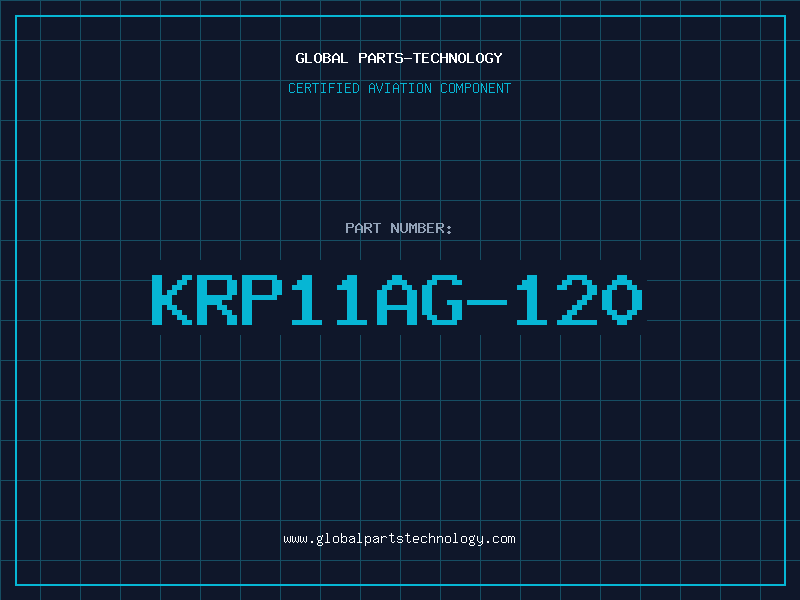Select the word CERTIFIED in subtitle
Screen dimensions: 800x600
[x=324, y=88]
